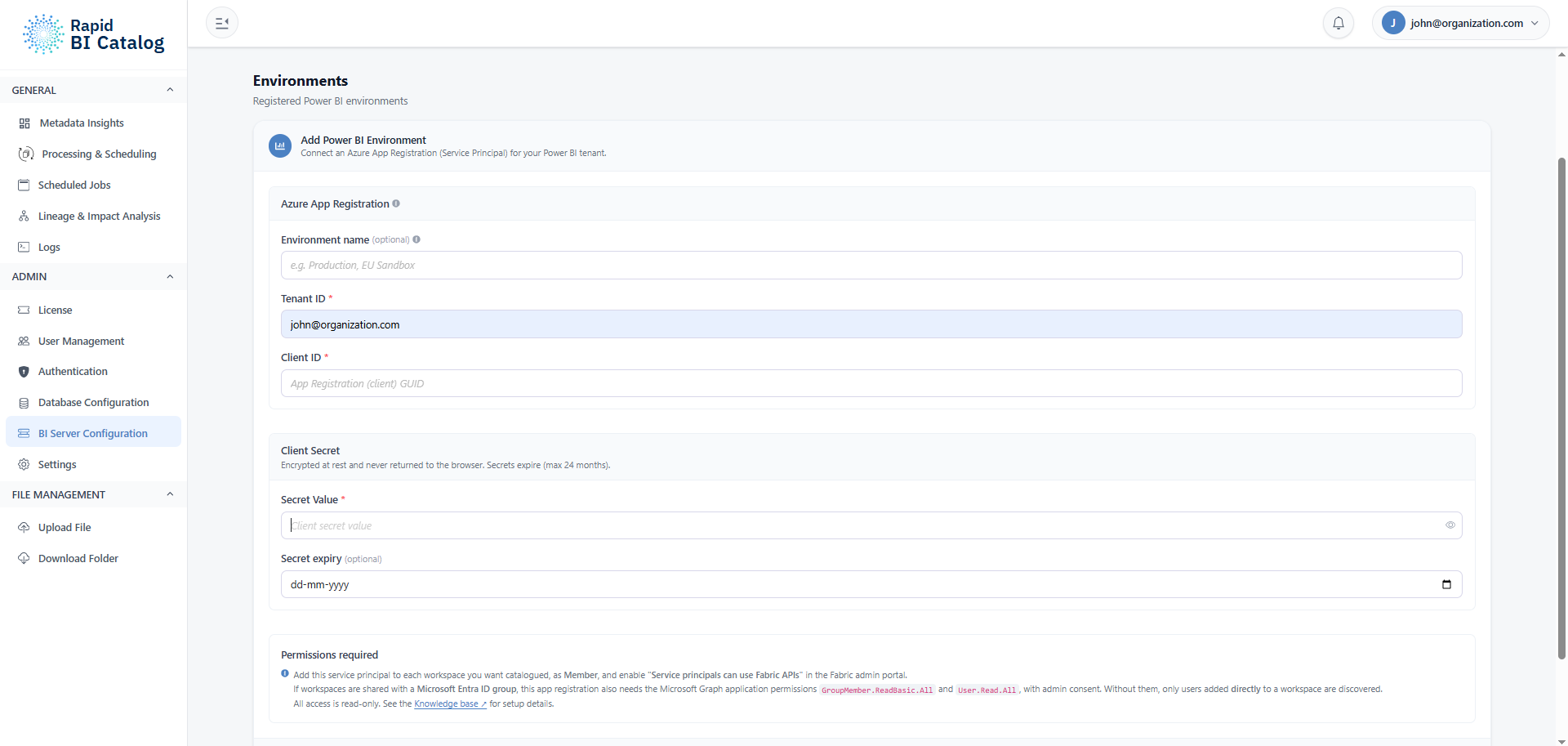Open Scheduled Jobs
This screenshot has height=746, width=1568.
click(x=93, y=185)
